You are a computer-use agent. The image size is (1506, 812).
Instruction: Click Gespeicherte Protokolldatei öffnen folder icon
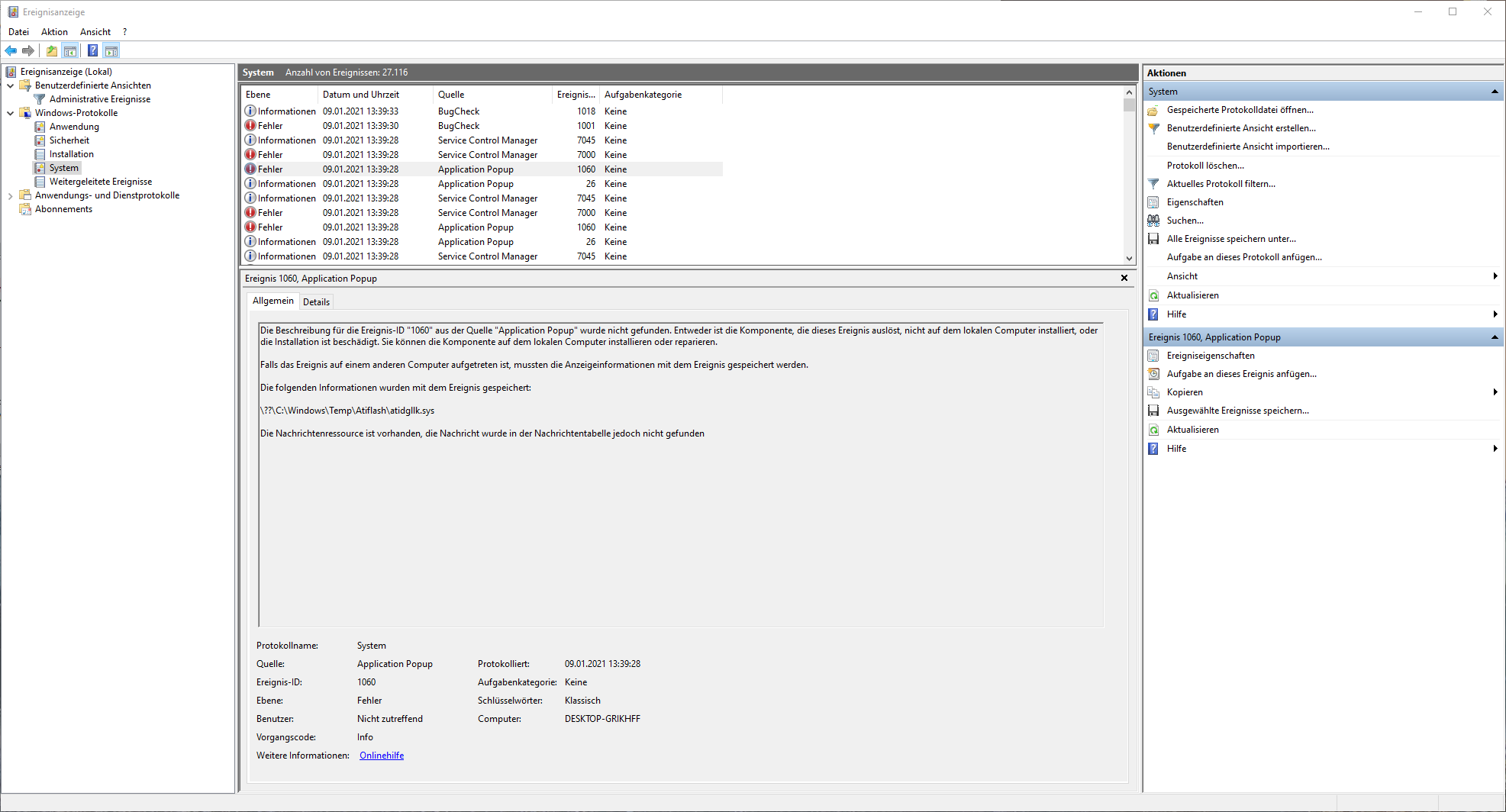coord(1153,110)
